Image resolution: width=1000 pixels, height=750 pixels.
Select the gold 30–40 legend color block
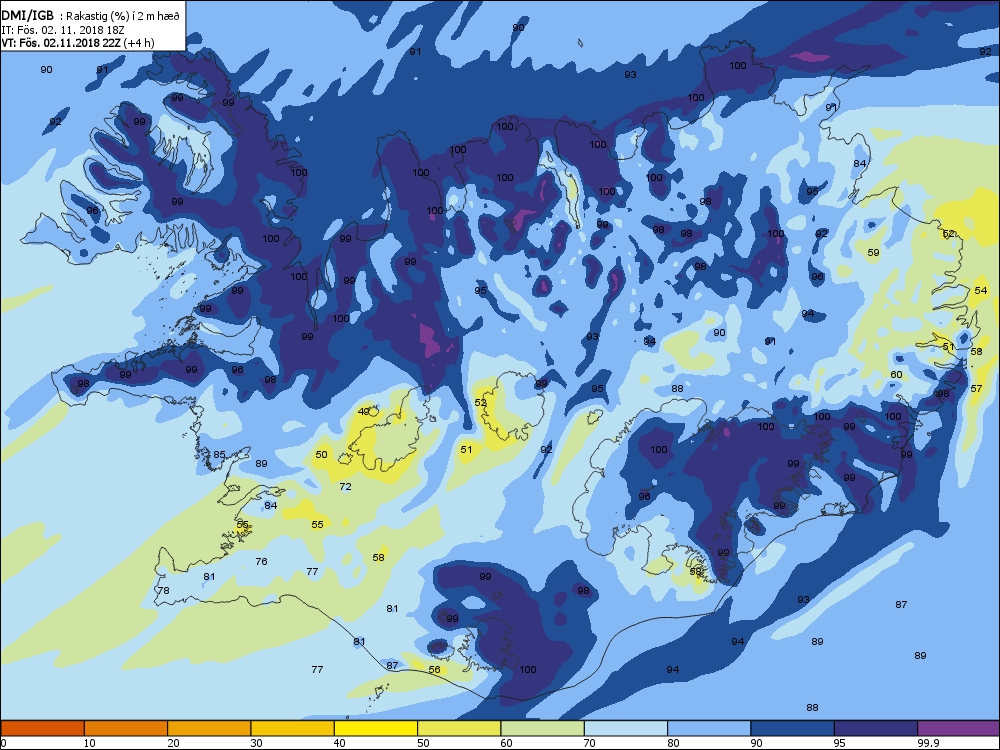tap(293, 728)
